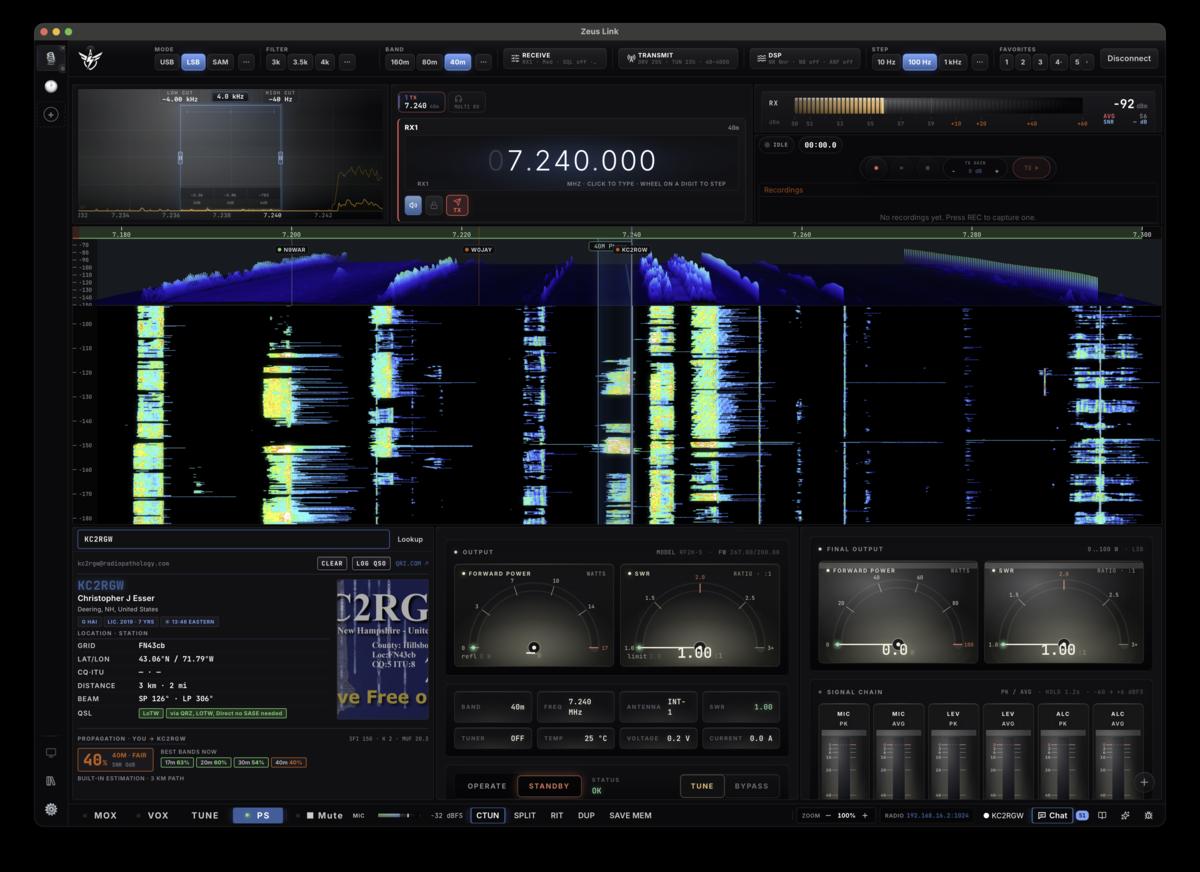Toggle CTUN
1200x872 pixels.
(488, 815)
